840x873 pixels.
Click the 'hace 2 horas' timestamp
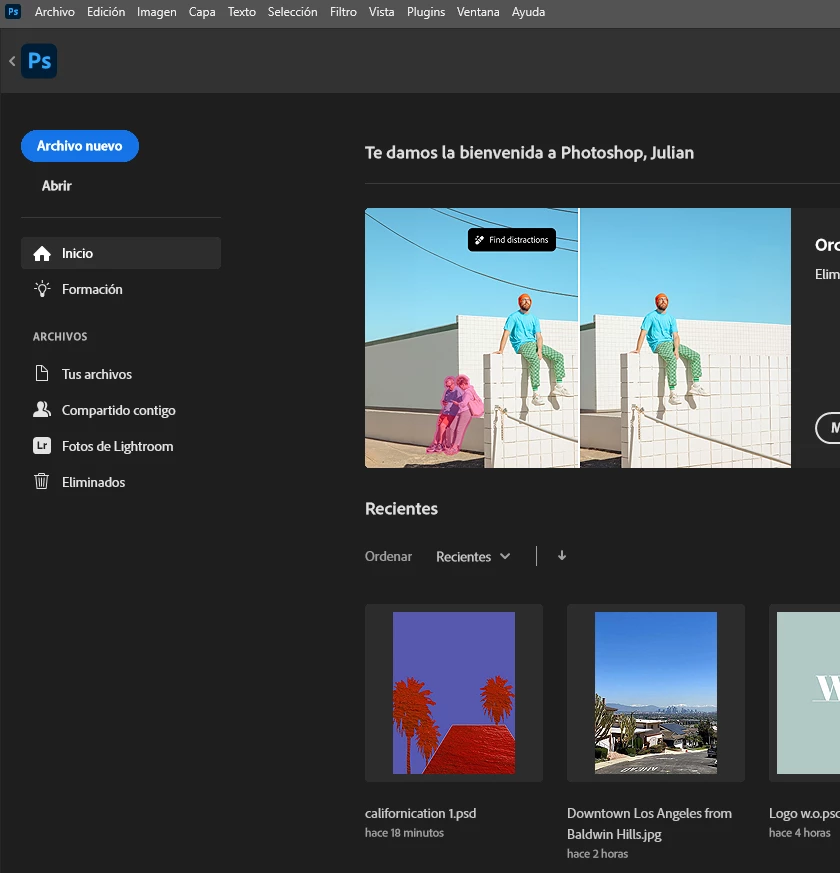597,854
